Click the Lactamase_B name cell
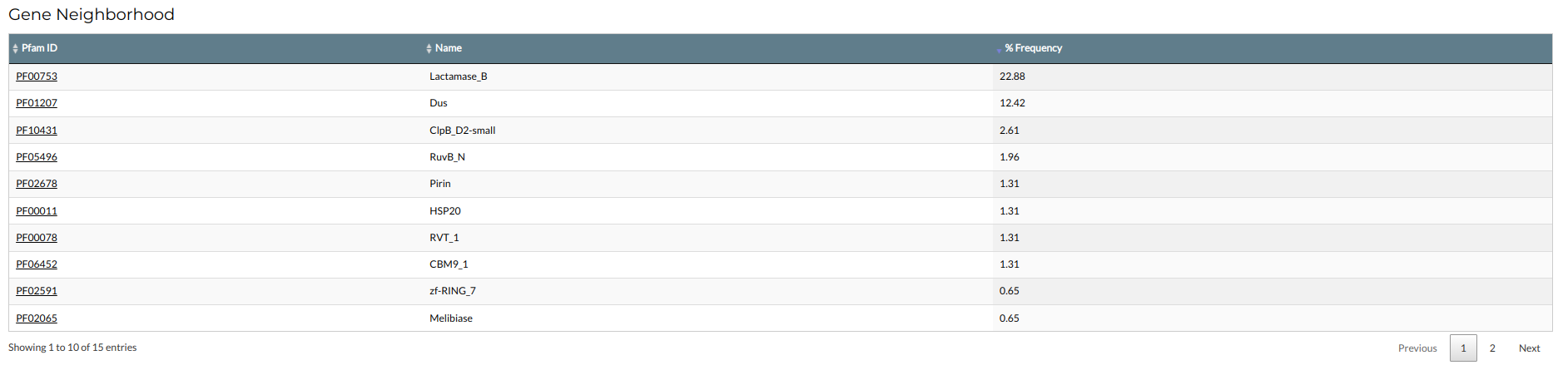 point(459,76)
